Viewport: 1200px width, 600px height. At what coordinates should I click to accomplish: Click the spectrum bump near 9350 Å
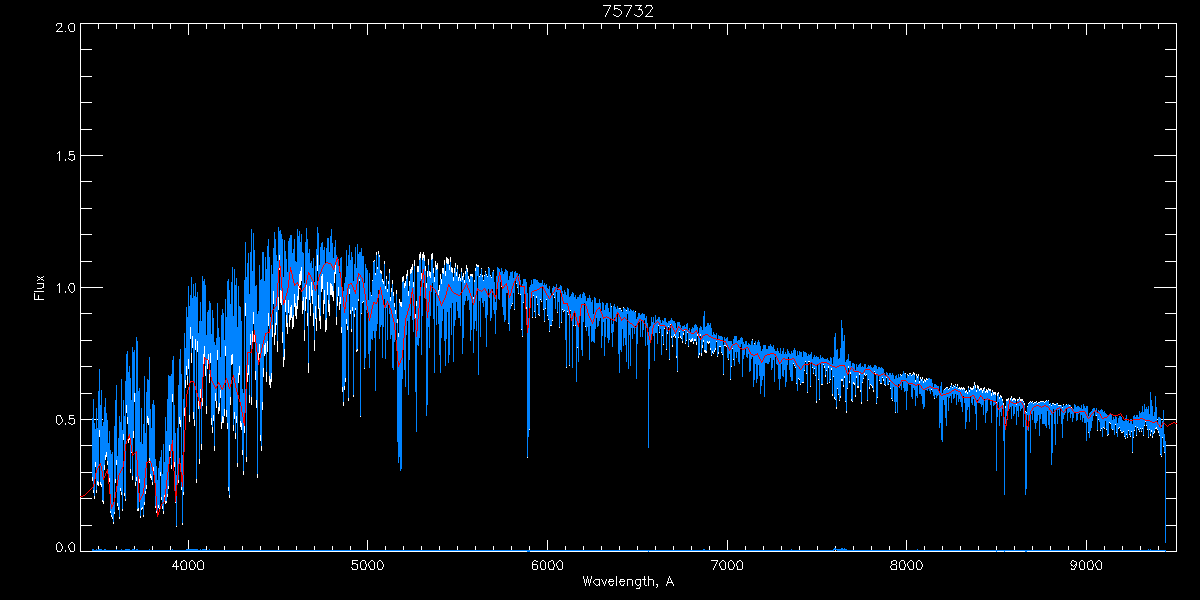1150,405
